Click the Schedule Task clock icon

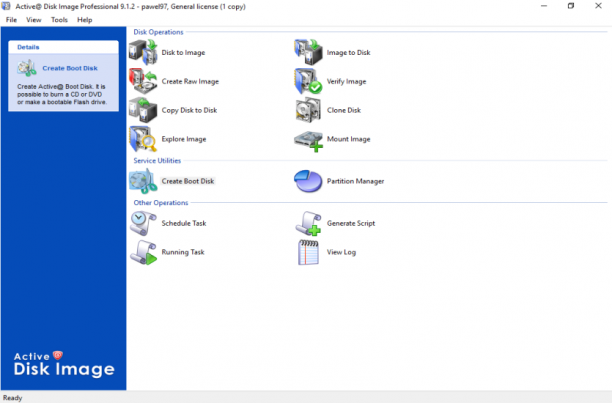pyautogui.click(x=143, y=223)
